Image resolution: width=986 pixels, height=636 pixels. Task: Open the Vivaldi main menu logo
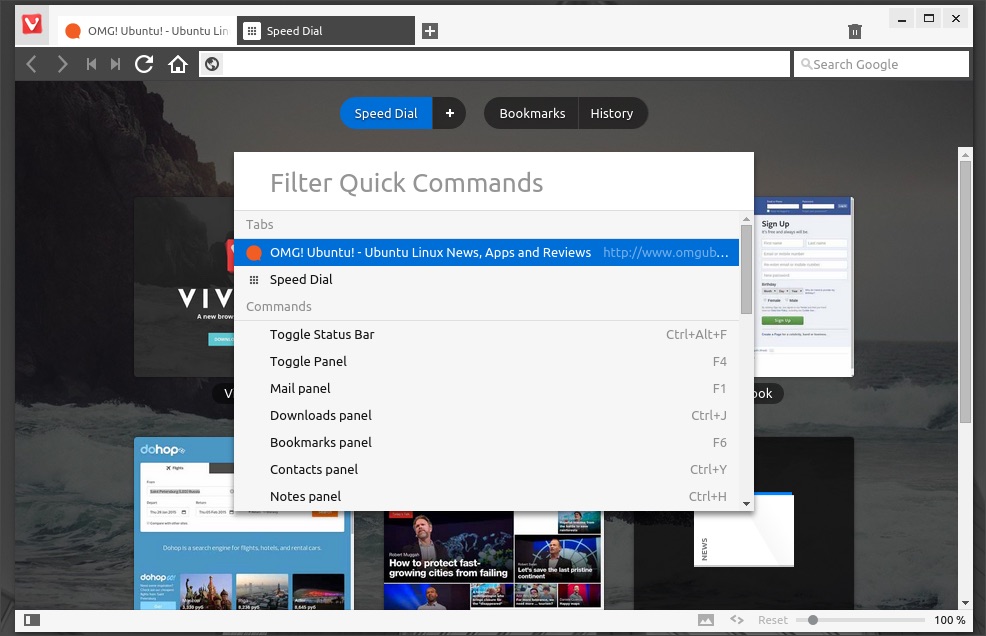pos(32,24)
